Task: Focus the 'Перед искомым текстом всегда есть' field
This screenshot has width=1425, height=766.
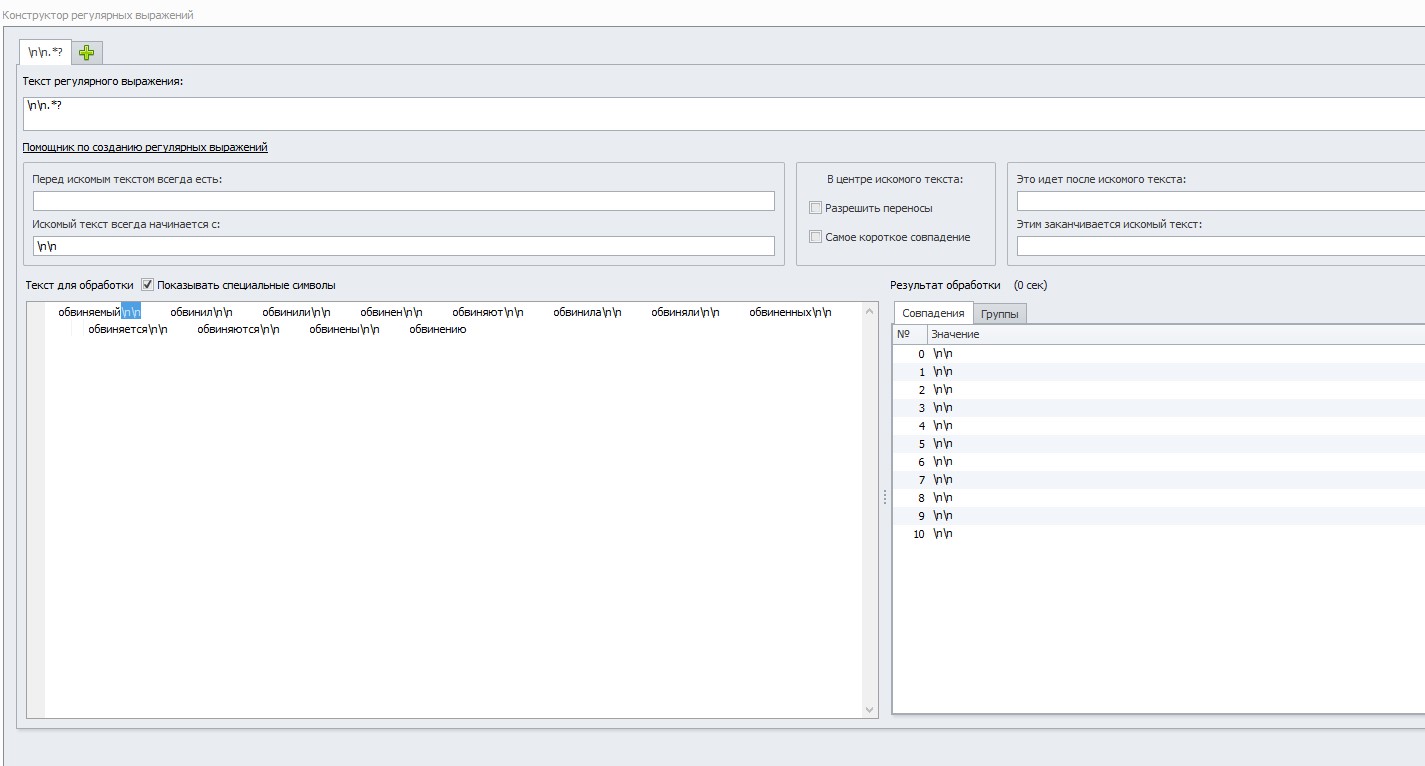Action: (x=404, y=201)
